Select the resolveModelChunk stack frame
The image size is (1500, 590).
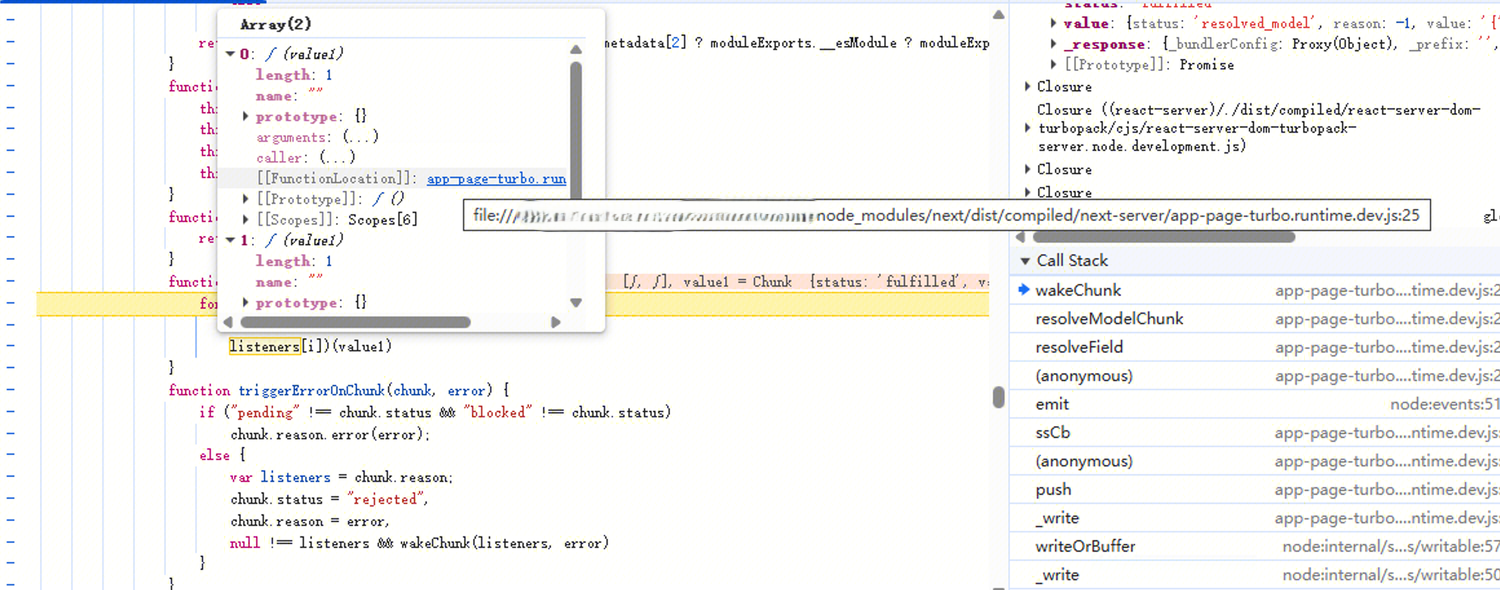1109,319
